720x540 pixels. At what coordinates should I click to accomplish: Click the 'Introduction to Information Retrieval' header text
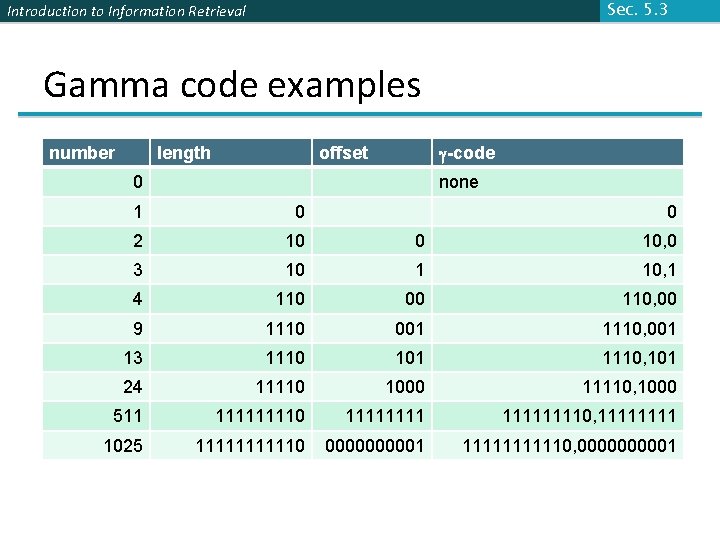(x=127, y=11)
